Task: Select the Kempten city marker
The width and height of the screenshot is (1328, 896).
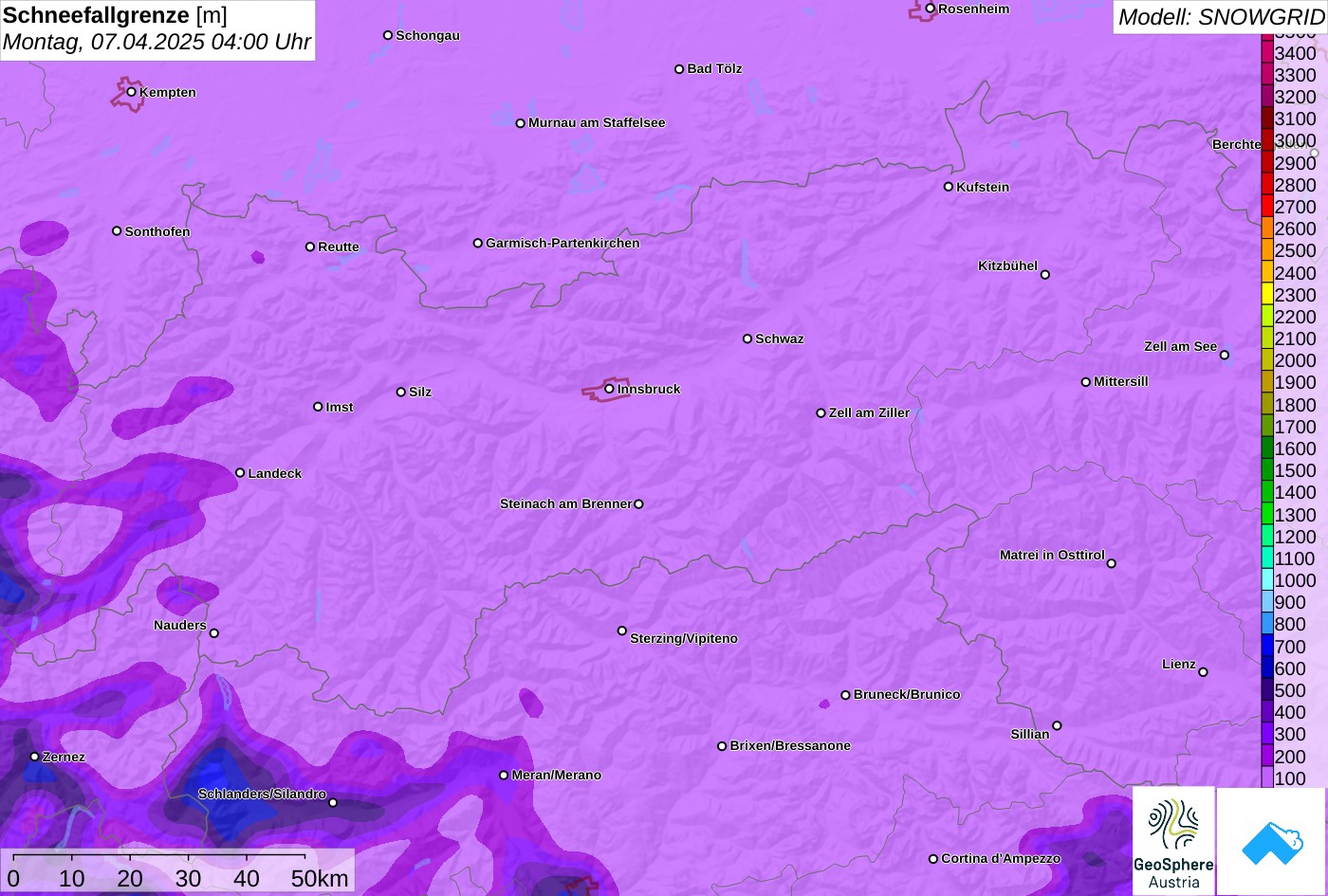Action: pos(132,92)
